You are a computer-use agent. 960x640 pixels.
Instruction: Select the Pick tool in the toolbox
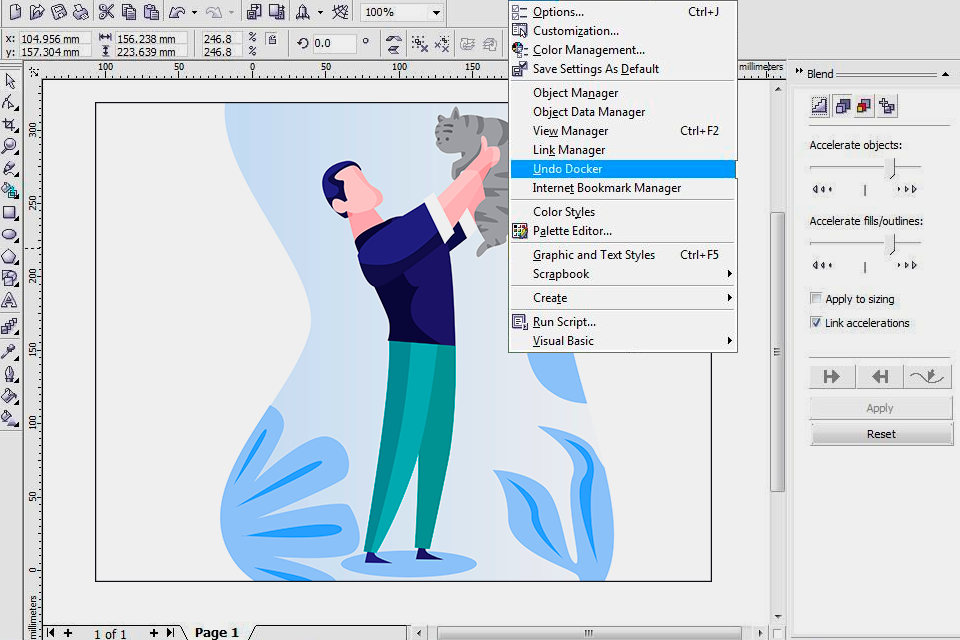tap(10, 81)
